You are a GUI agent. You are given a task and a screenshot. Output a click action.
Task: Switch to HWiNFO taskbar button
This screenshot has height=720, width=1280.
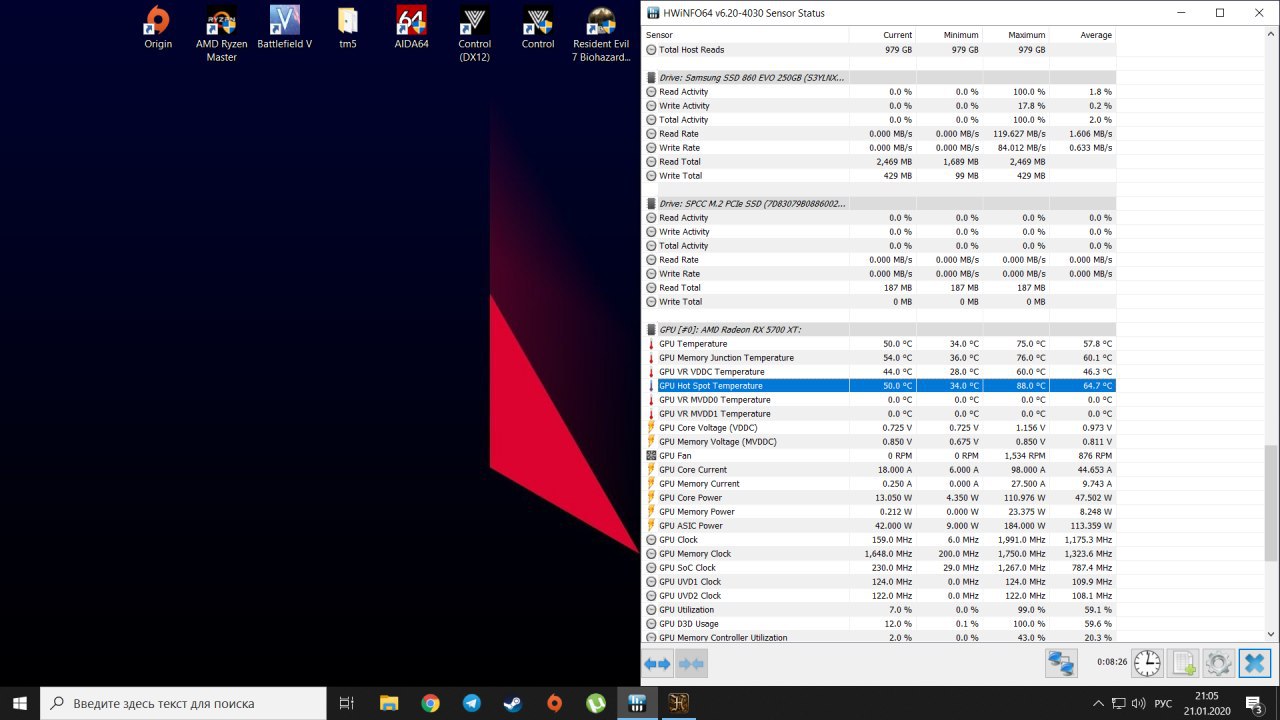(637, 703)
